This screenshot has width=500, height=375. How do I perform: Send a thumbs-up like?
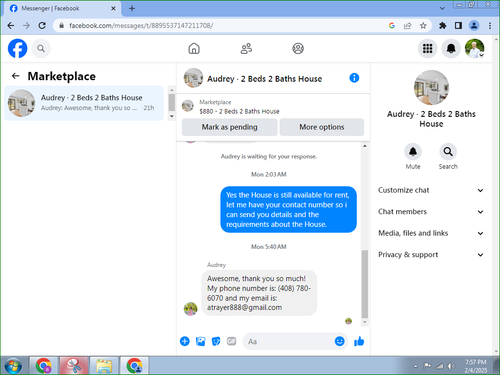click(359, 341)
